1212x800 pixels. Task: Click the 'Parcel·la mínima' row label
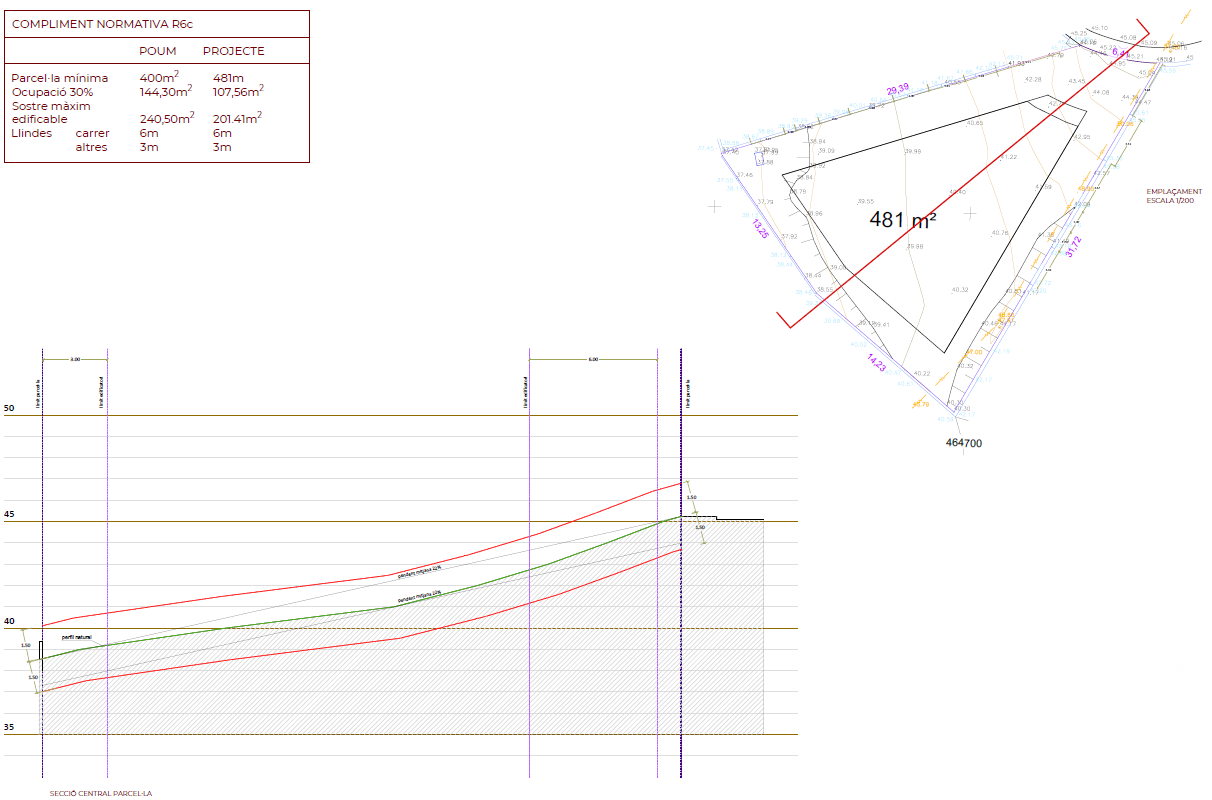pos(60,78)
